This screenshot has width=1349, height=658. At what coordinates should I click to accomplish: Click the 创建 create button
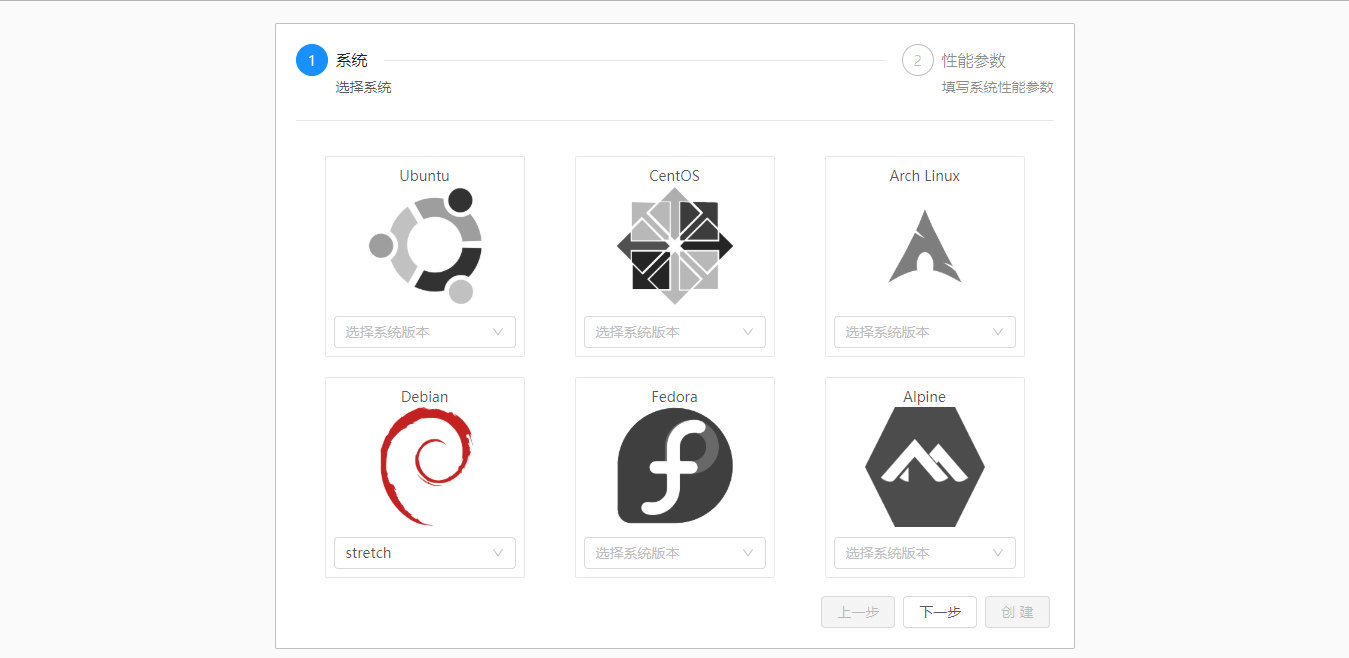point(1017,612)
